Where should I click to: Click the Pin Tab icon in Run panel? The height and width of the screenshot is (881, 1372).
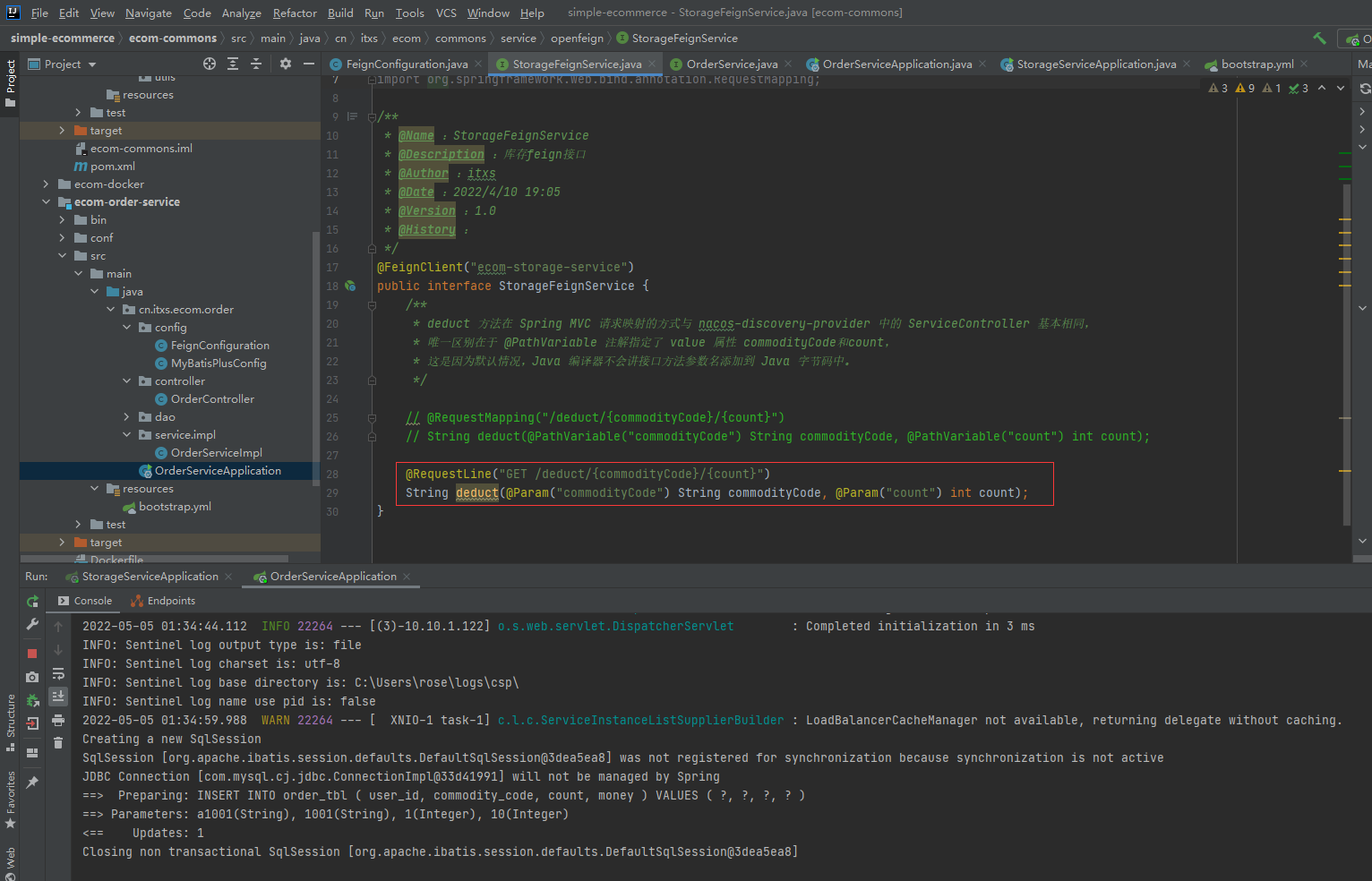point(32,783)
